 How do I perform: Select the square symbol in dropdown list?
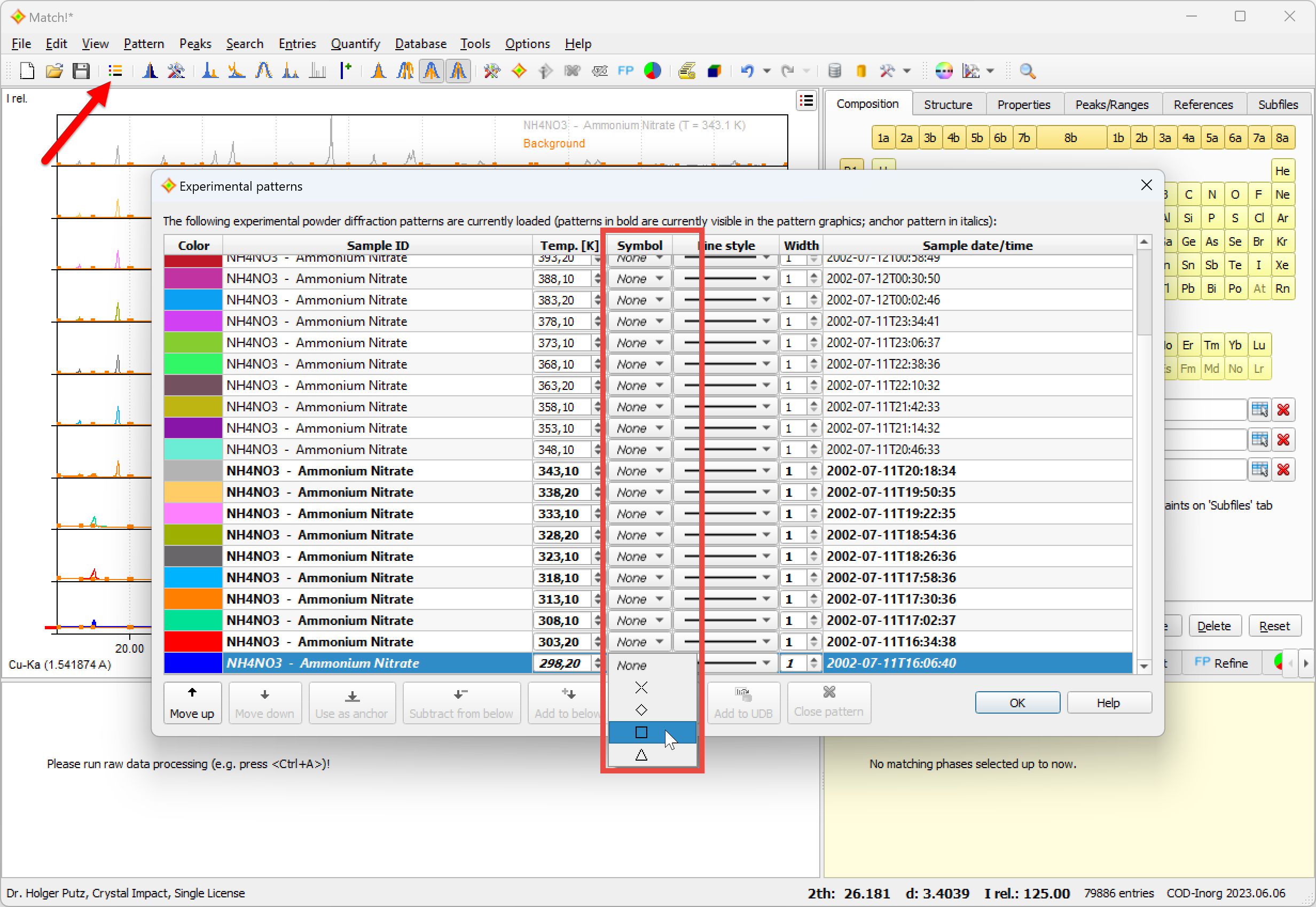pyautogui.click(x=641, y=732)
